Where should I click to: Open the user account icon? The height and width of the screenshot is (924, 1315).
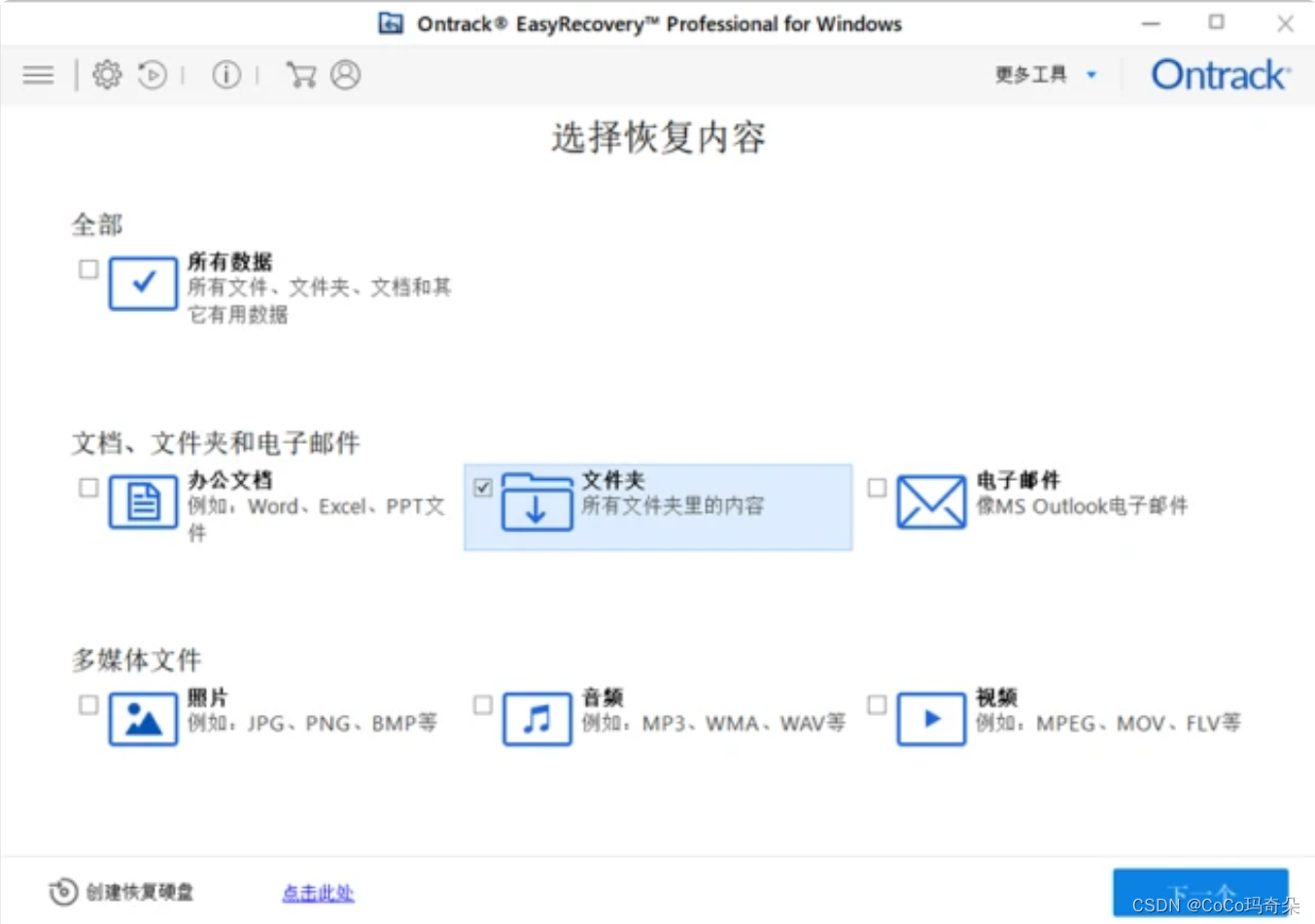coord(345,75)
